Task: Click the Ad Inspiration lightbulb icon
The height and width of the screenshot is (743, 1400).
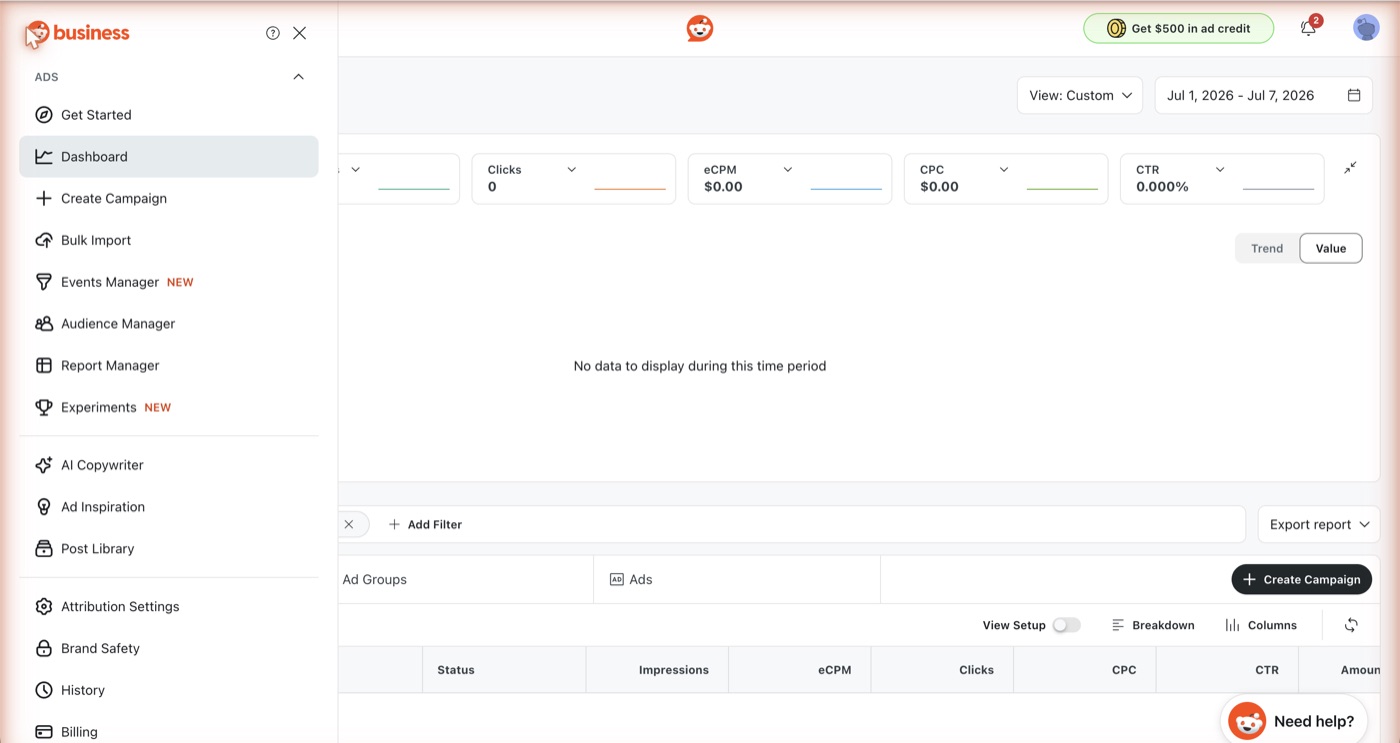Action: 44,507
